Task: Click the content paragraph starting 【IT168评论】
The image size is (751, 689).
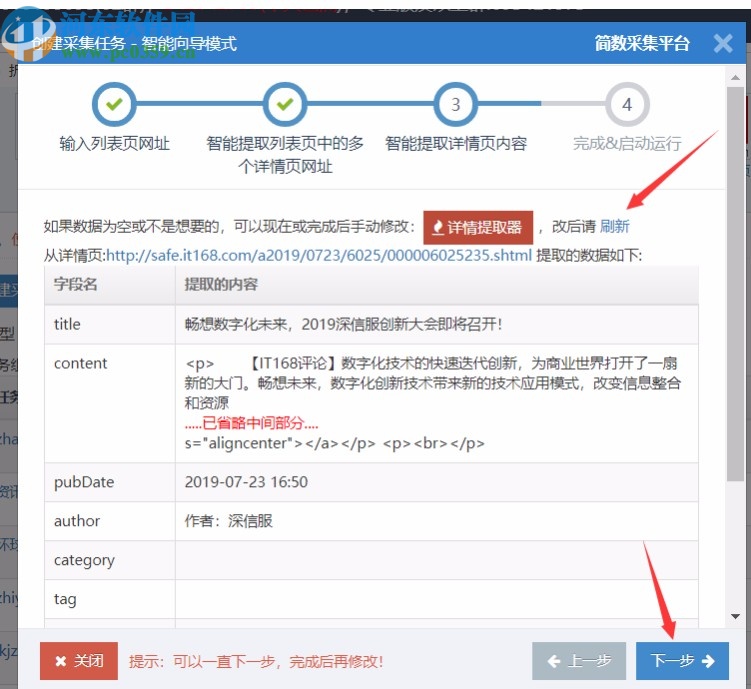Action: click(432, 383)
